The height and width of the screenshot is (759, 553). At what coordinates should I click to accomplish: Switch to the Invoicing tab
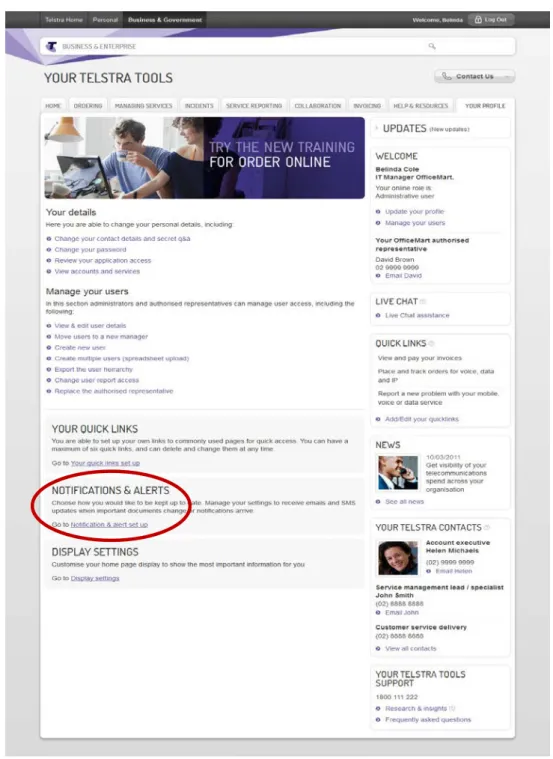tap(367, 106)
